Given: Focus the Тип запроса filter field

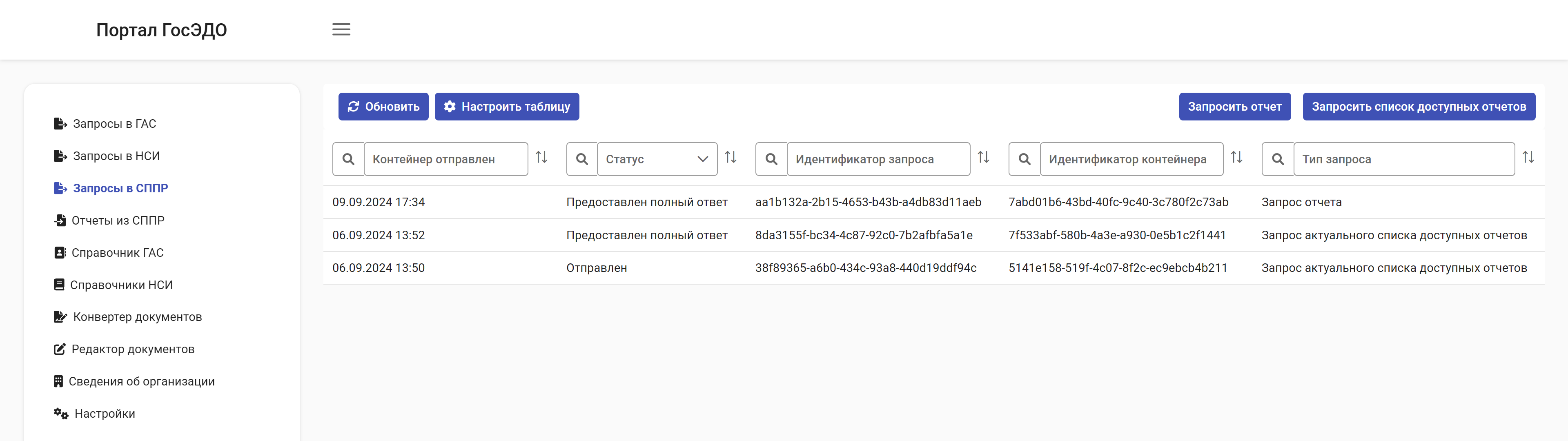Looking at the screenshot, I should 1404,159.
